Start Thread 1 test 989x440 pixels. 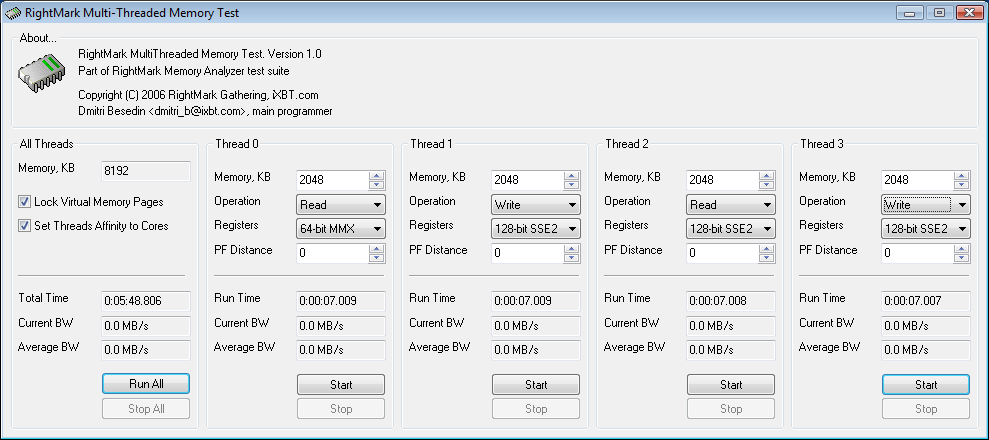click(x=535, y=385)
